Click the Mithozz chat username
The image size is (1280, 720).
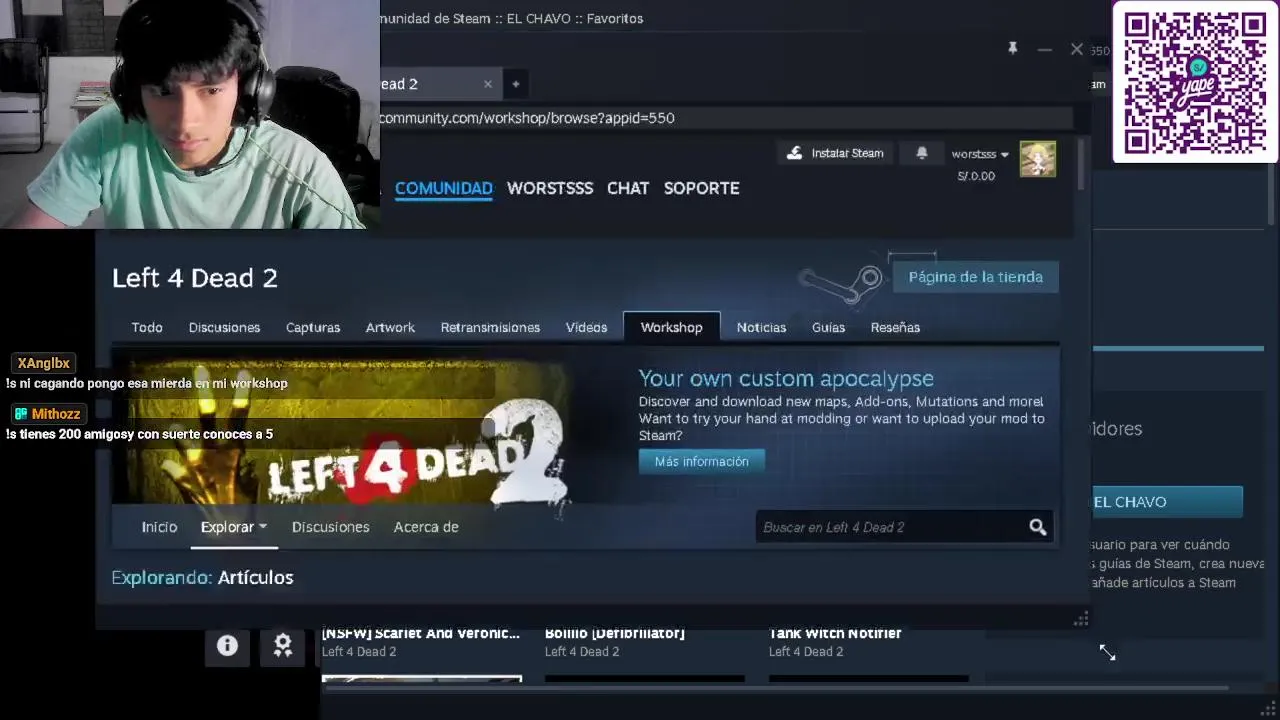[x=55, y=414]
